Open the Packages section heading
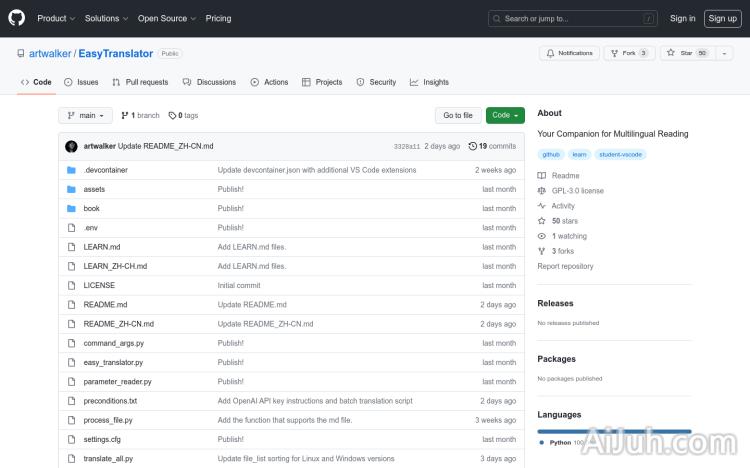The height and width of the screenshot is (468, 750). (x=556, y=359)
